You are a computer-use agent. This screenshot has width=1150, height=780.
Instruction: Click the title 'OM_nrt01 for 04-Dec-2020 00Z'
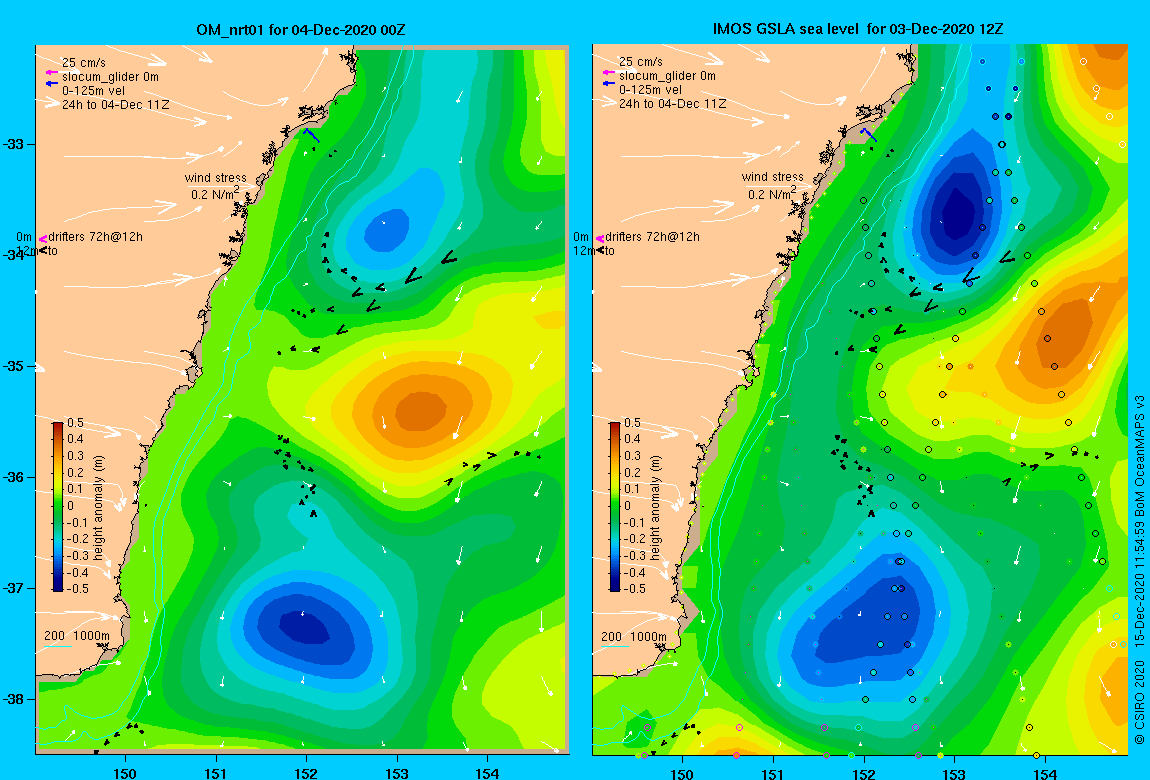(x=301, y=30)
